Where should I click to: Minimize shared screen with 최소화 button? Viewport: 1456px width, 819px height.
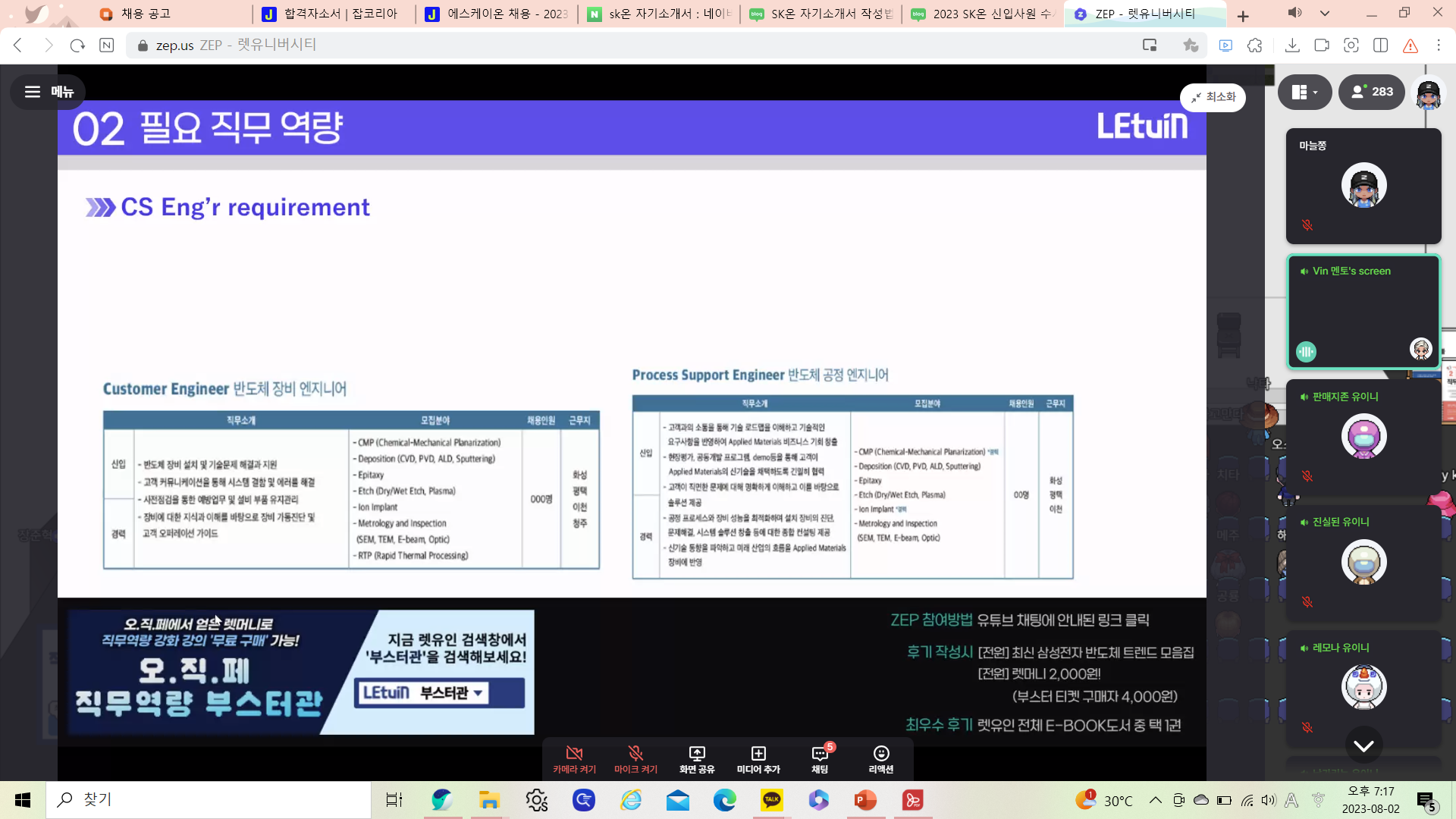(x=1213, y=97)
